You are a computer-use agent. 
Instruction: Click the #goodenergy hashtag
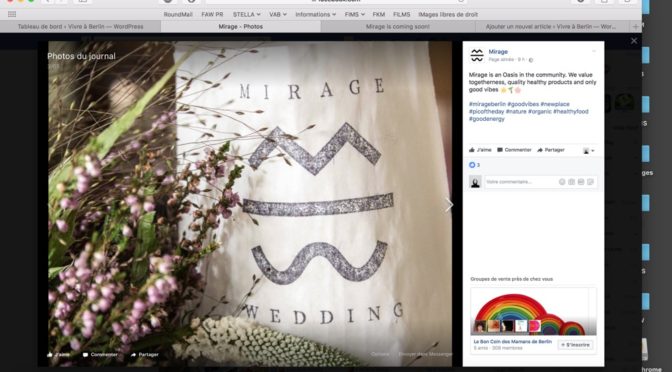point(486,119)
